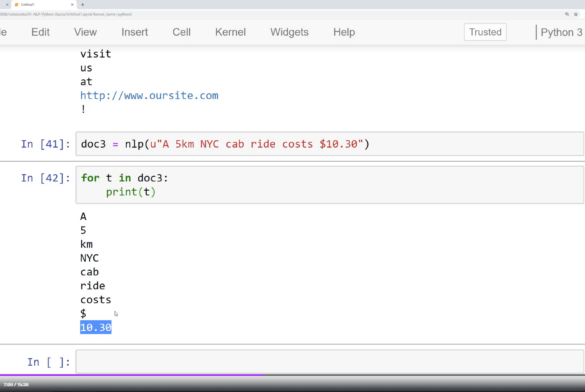
Task: Bookmark this page with the star icon
Action: pos(576,14)
